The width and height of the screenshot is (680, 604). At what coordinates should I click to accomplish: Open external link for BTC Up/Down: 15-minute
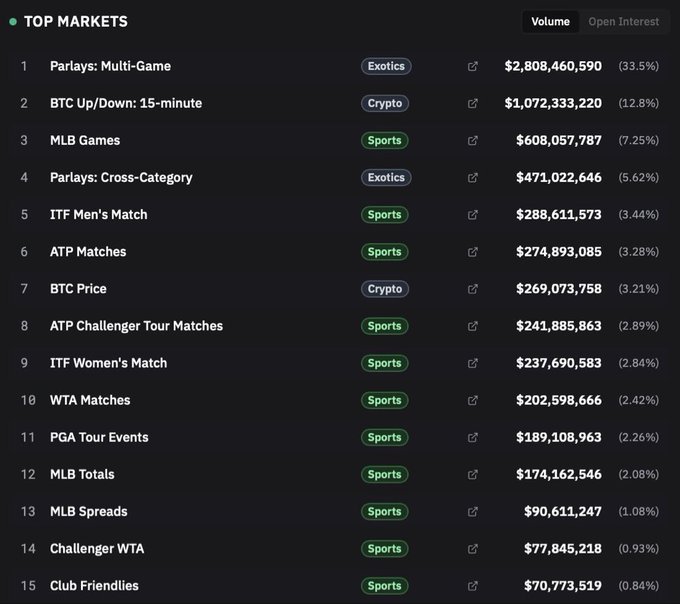473,103
